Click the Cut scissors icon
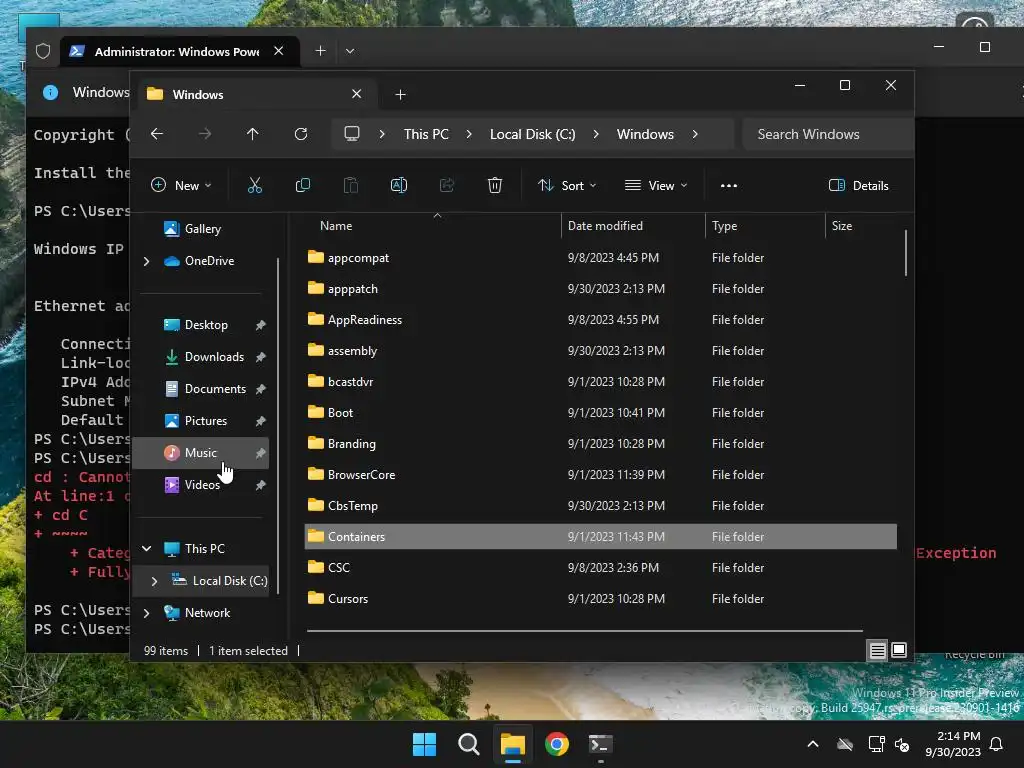 coord(255,185)
